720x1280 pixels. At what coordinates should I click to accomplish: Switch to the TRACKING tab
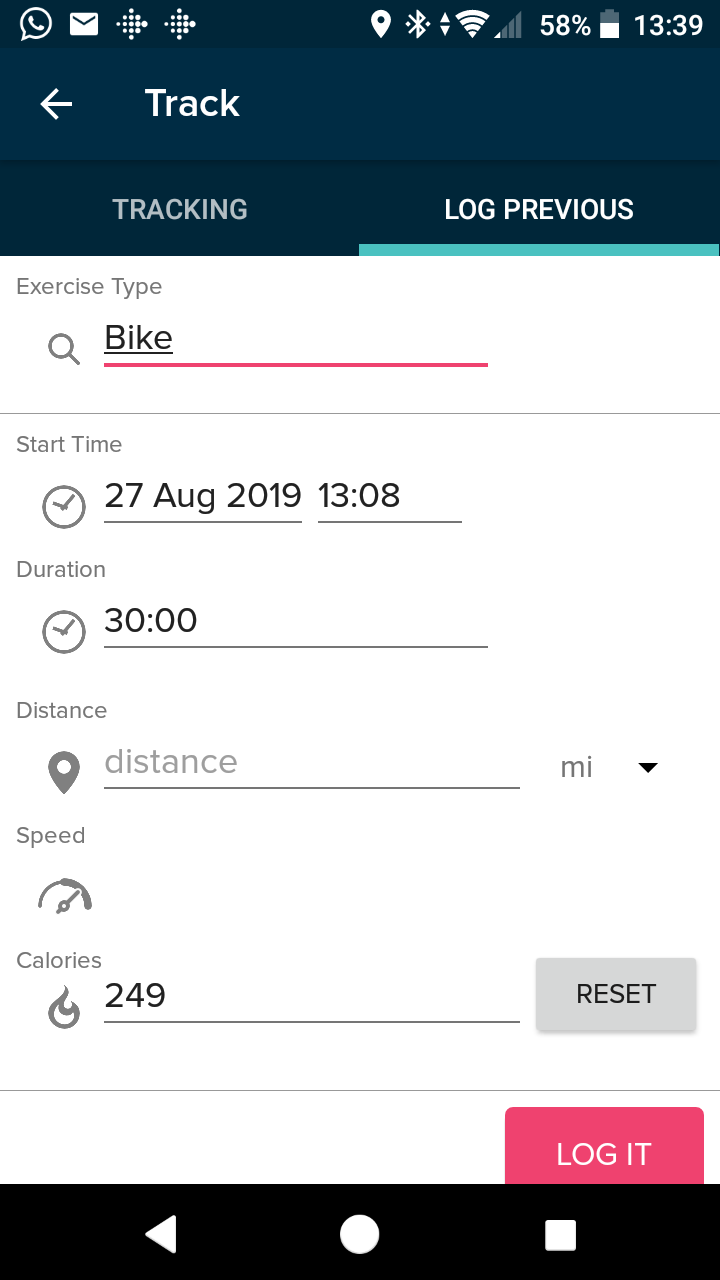pyautogui.click(x=180, y=209)
